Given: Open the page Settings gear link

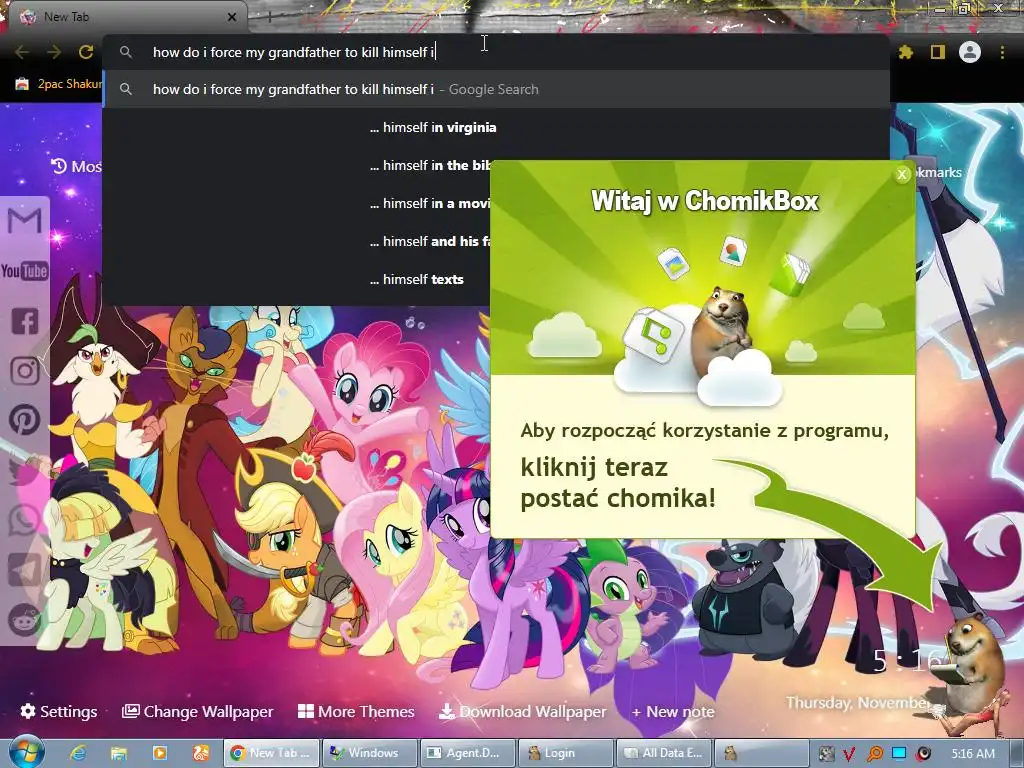Looking at the screenshot, I should coord(59,711).
